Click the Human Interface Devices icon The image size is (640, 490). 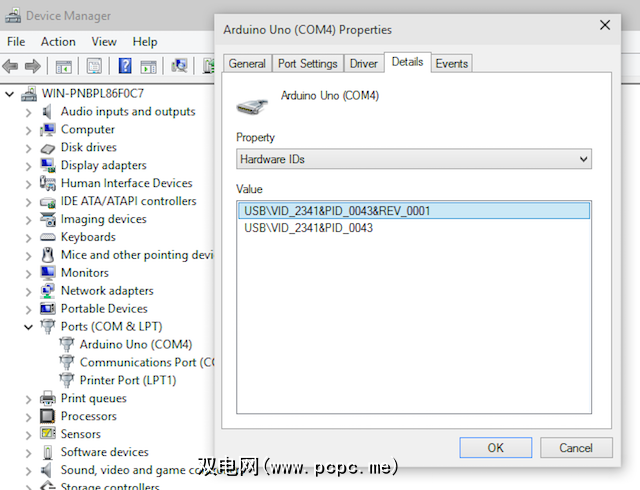[48, 183]
